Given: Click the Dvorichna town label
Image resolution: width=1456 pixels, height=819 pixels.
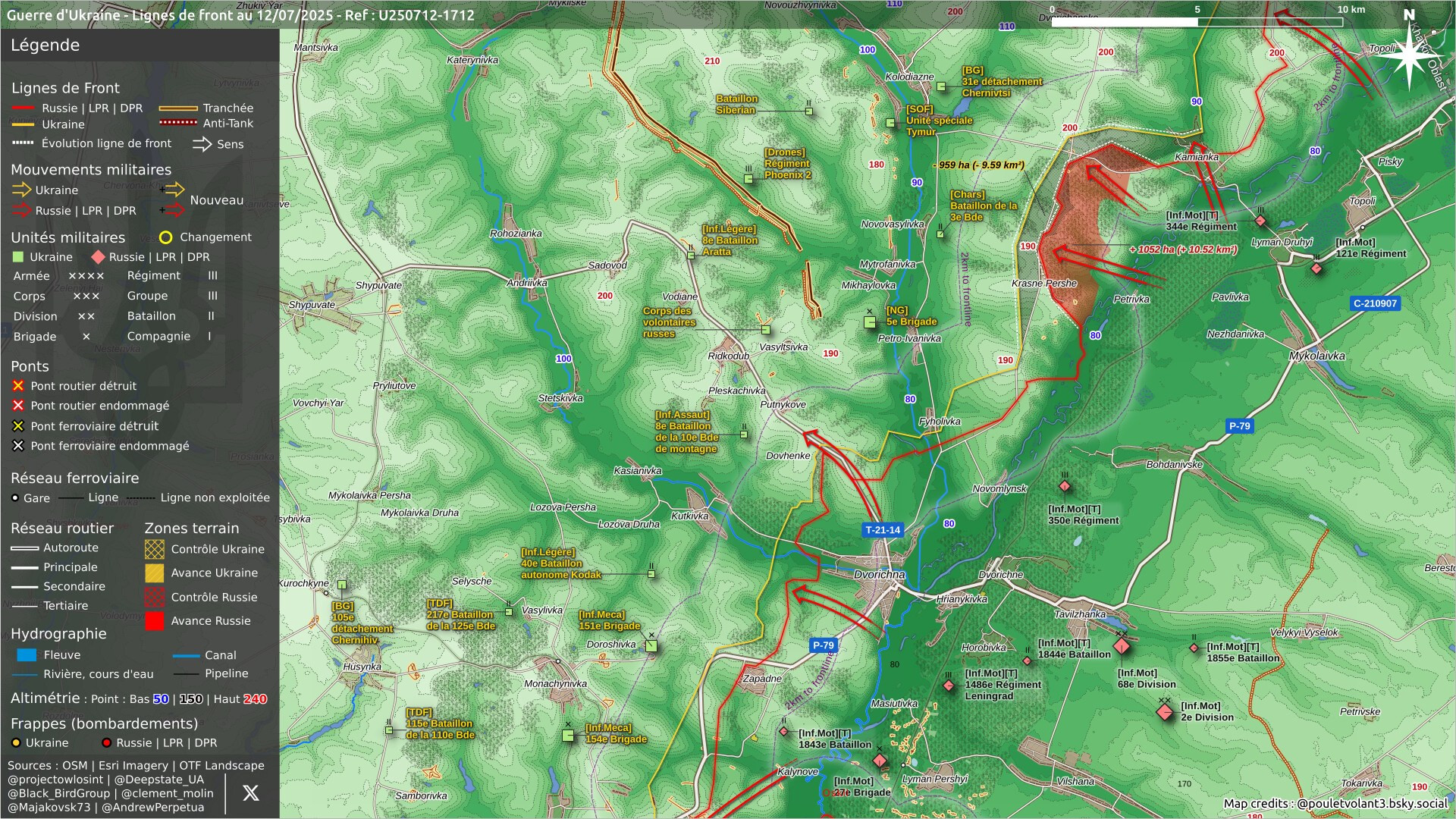Looking at the screenshot, I should (x=880, y=574).
